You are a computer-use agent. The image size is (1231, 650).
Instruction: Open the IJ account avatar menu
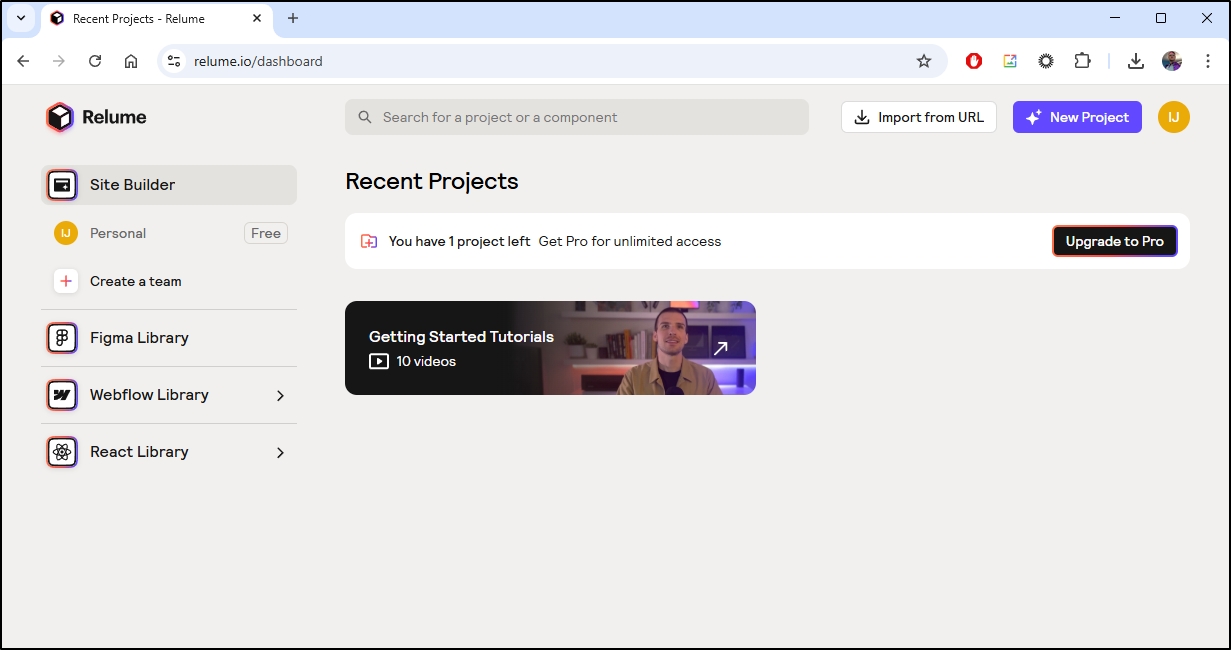pos(1174,117)
